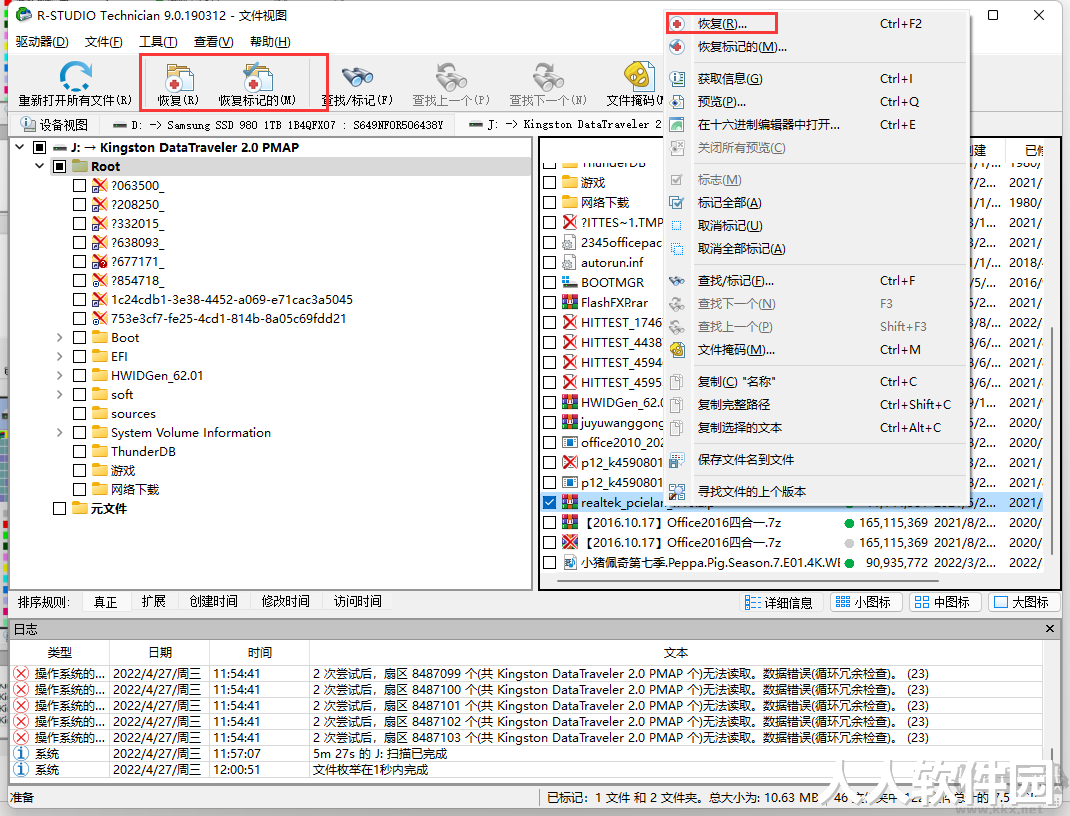Click the R-STUDIO application icon in title bar
This screenshot has height=816, width=1070.
click(x=23, y=14)
